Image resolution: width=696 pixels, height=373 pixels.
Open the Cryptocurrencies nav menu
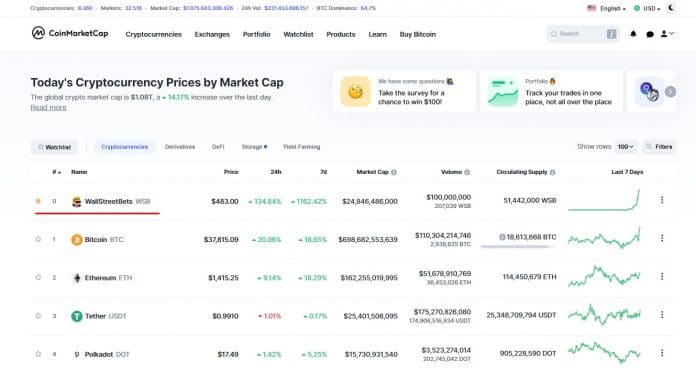tap(154, 34)
